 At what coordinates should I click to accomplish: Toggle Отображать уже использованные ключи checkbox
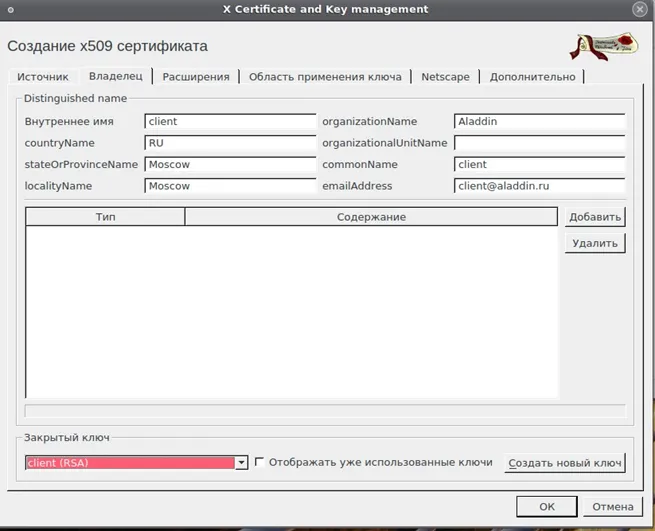pyautogui.click(x=259, y=462)
